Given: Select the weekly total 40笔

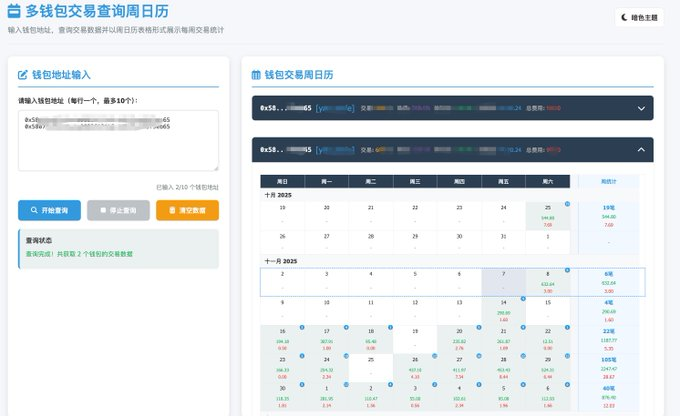Looking at the screenshot, I should (x=608, y=389).
